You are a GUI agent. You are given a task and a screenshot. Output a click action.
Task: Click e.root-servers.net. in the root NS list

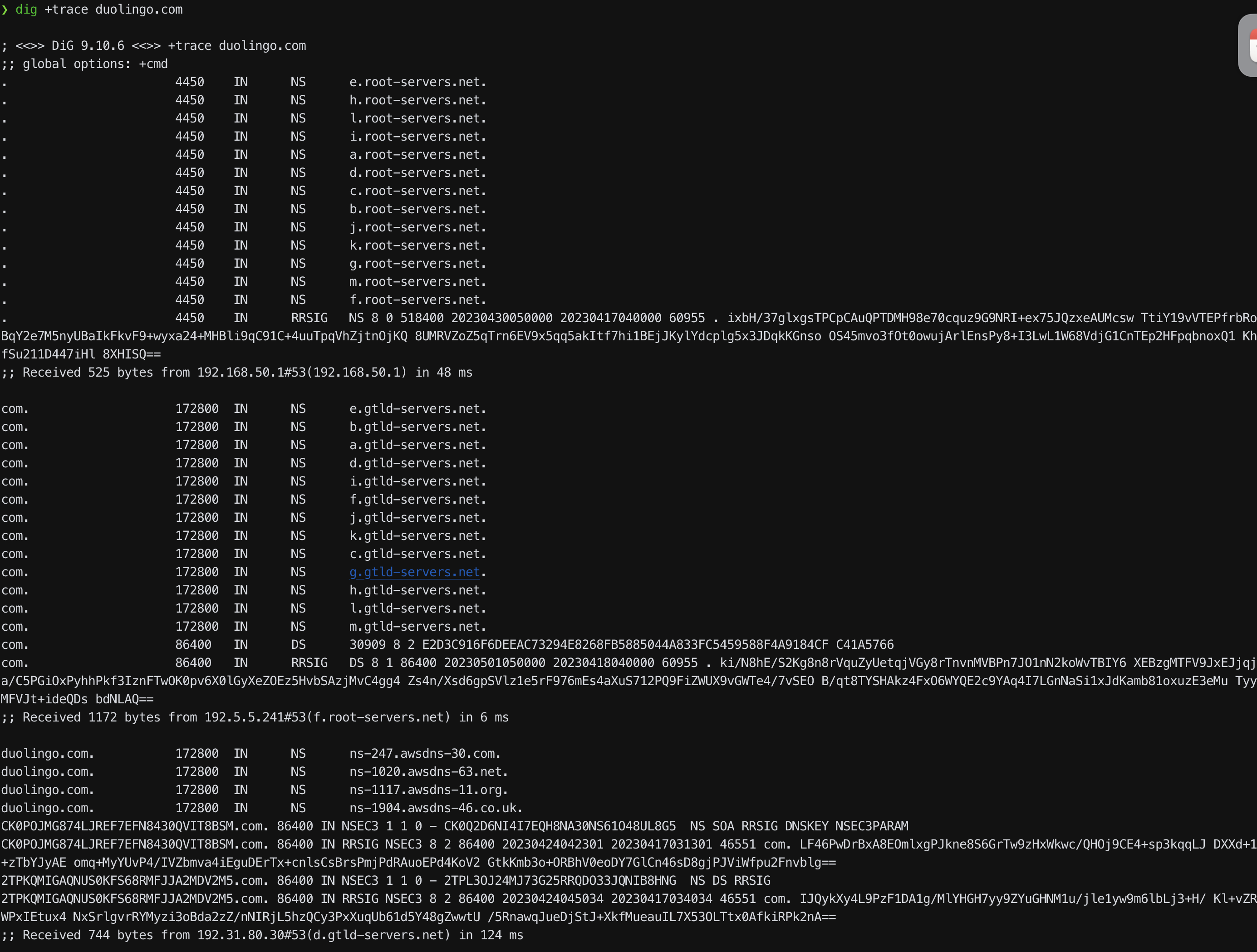(x=417, y=83)
